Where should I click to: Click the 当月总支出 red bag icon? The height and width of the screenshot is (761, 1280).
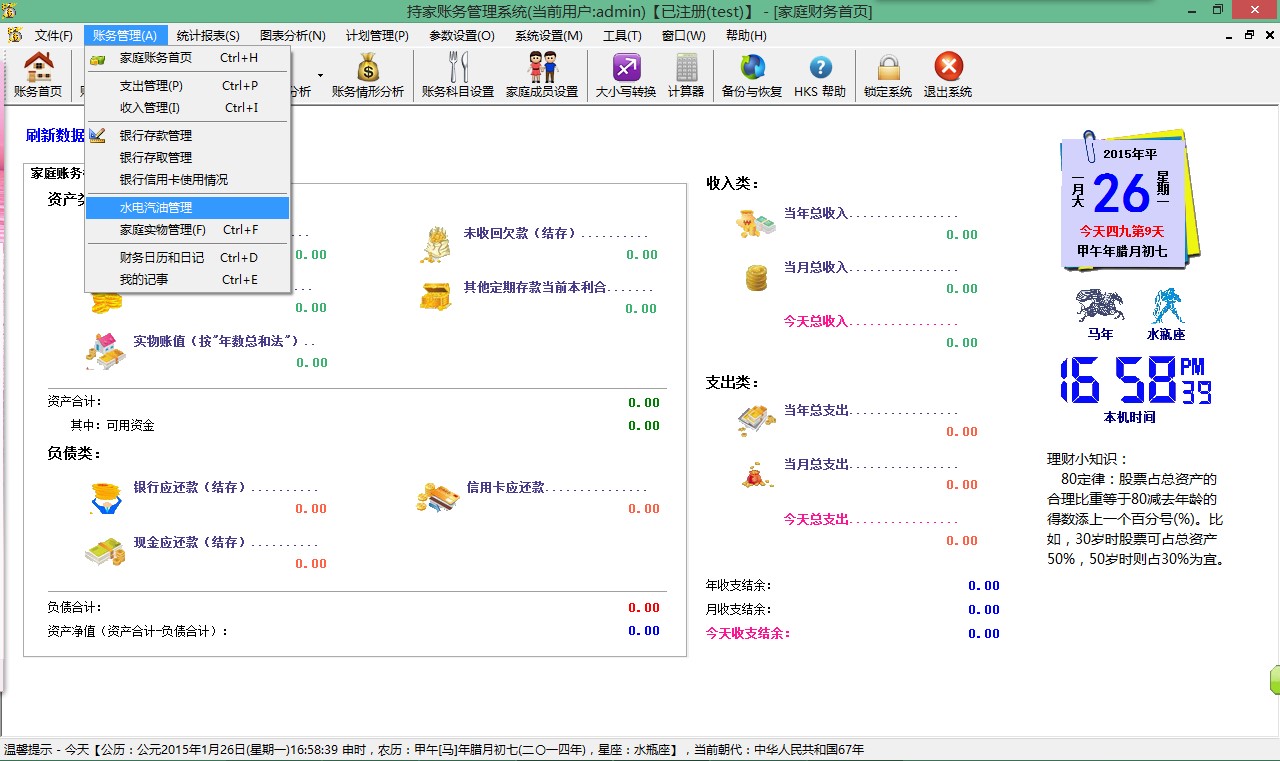[756, 473]
